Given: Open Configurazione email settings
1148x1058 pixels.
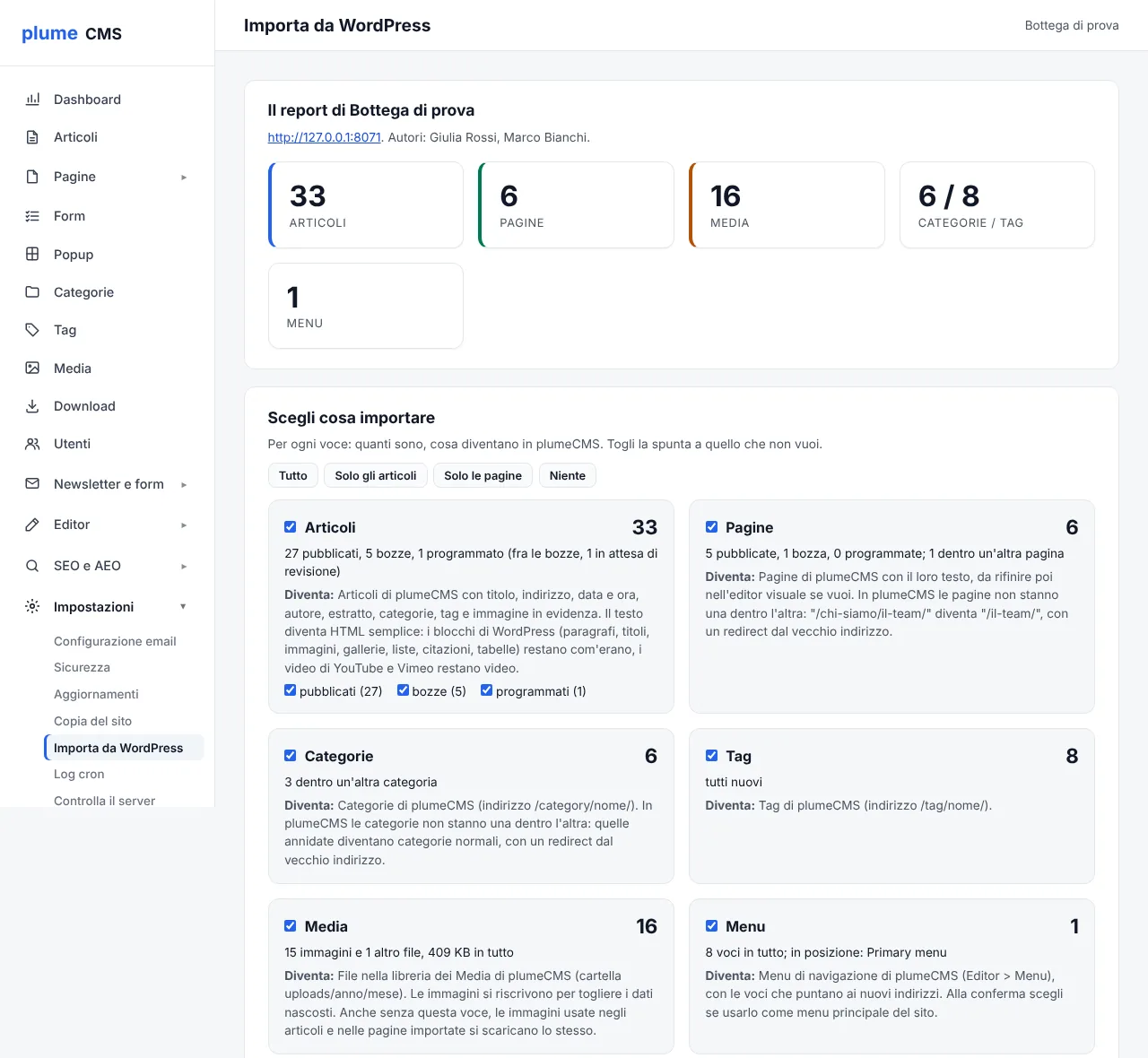Looking at the screenshot, I should pyautogui.click(x=115, y=641).
